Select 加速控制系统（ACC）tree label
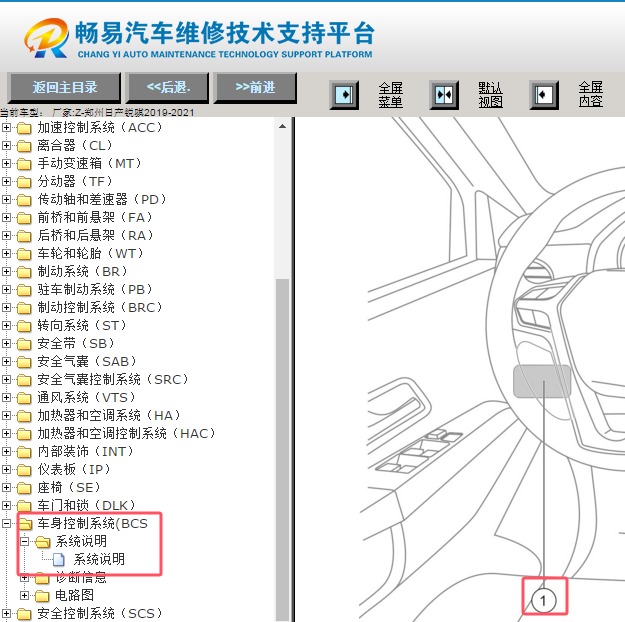 (x=100, y=127)
